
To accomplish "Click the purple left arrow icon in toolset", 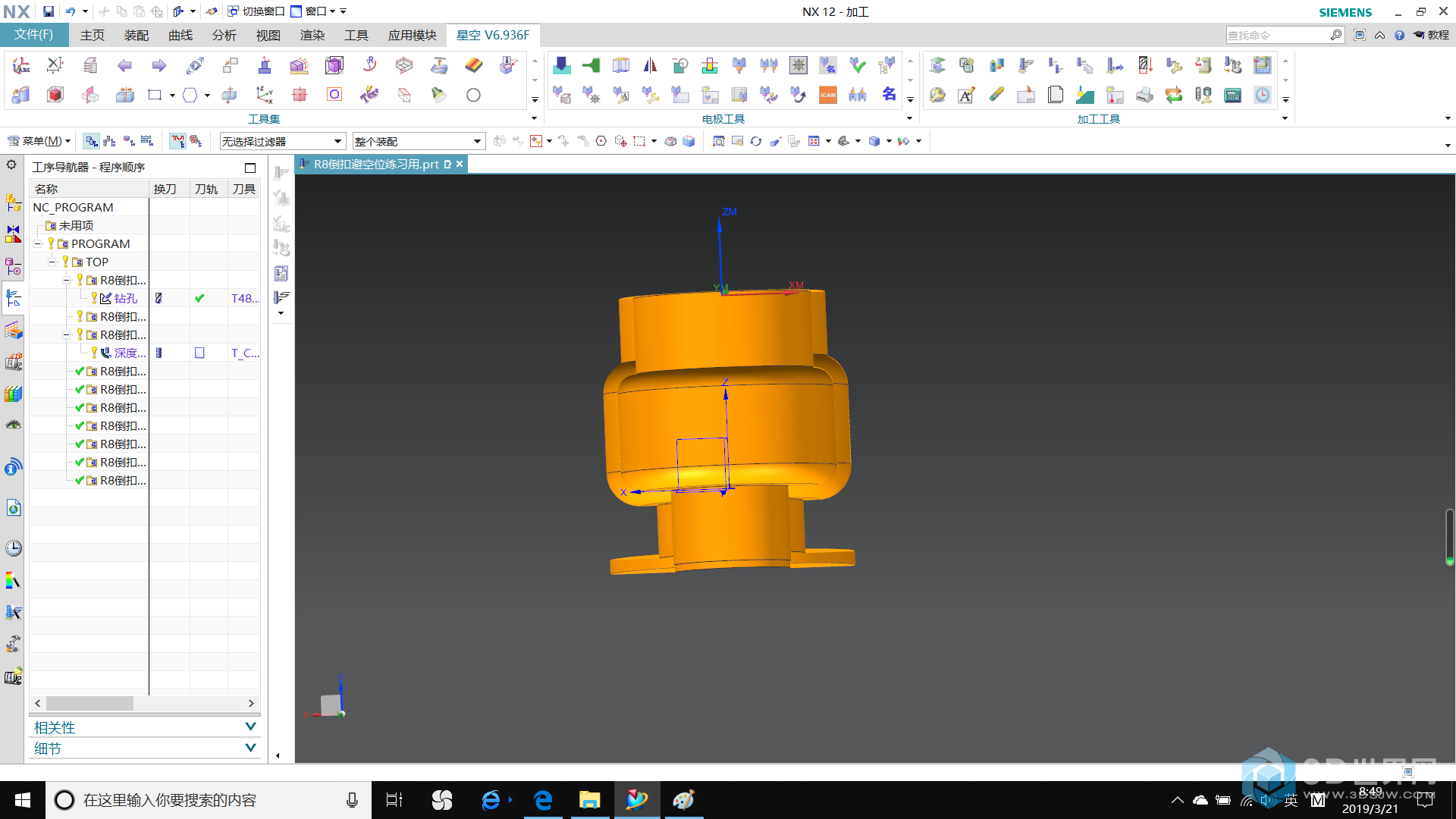I will [x=124, y=66].
